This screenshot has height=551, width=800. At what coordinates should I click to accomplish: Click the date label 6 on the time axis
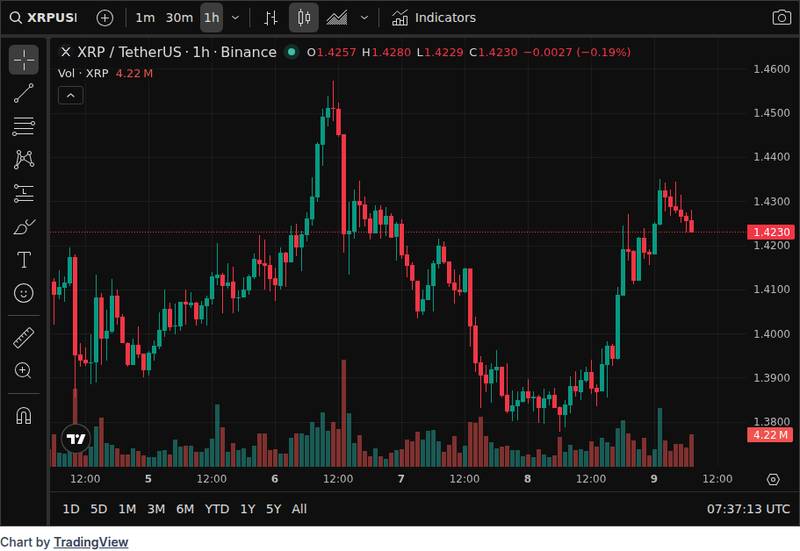[x=274, y=479]
